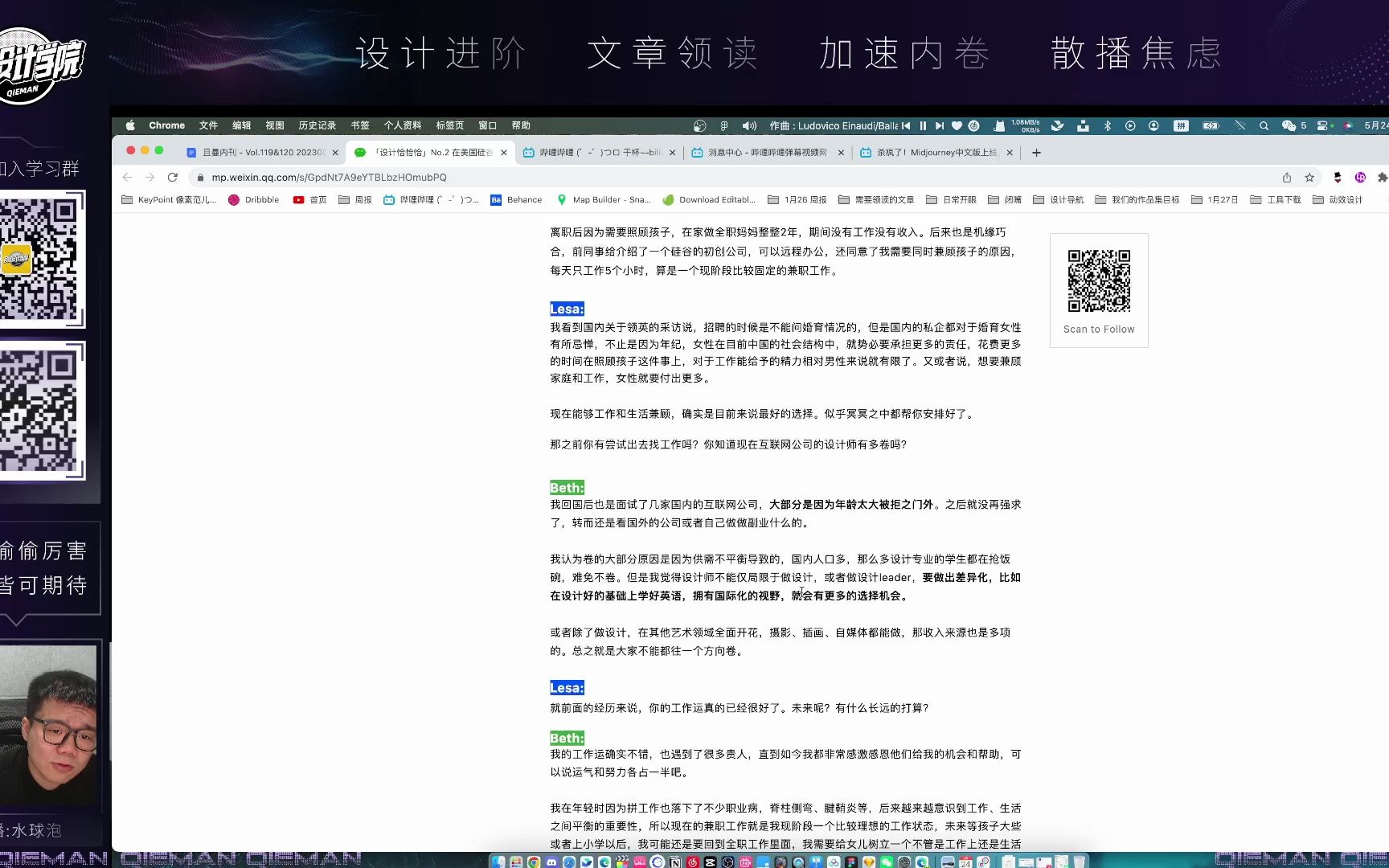Open the volume control in menu bar
This screenshot has height=868, width=1389.
pyautogui.click(x=749, y=125)
